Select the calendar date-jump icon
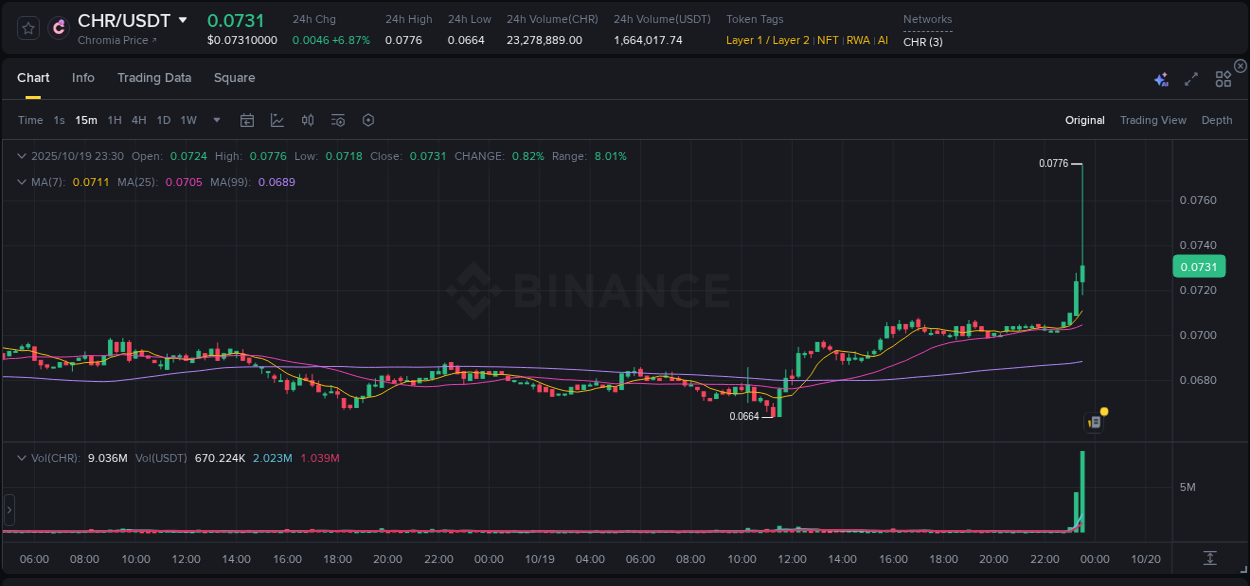 pyautogui.click(x=247, y=119)
